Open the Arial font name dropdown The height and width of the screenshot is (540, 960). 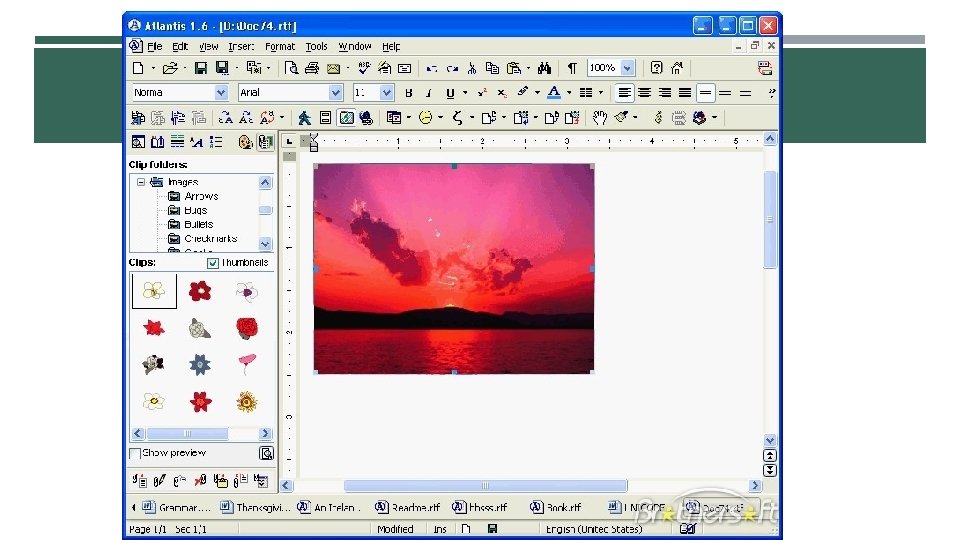[336, 92]
